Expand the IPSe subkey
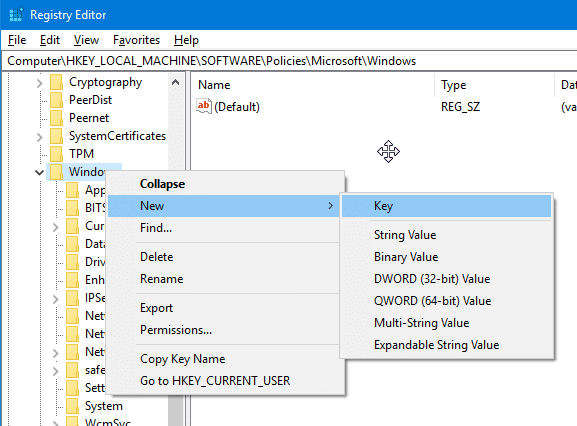577x426 pixels. coord(56,299)
